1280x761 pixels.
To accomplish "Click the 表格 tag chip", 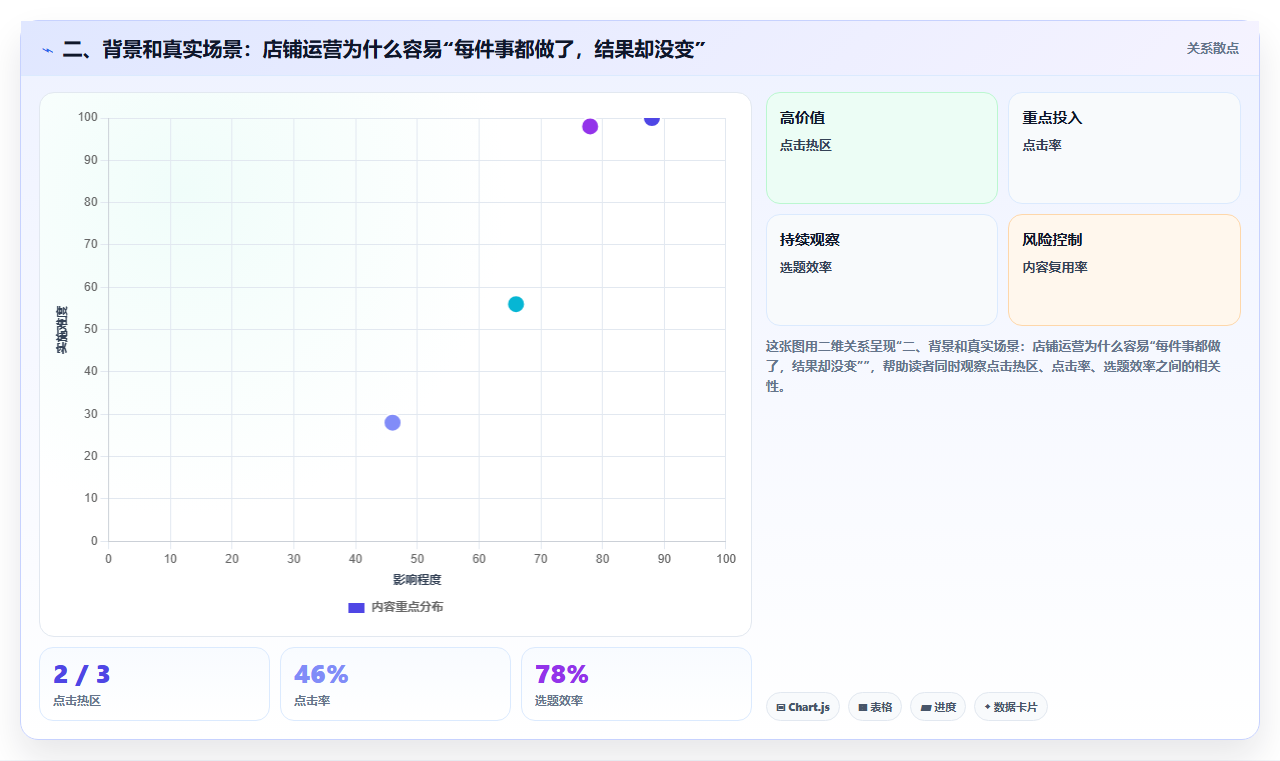I will coord(875,707).
